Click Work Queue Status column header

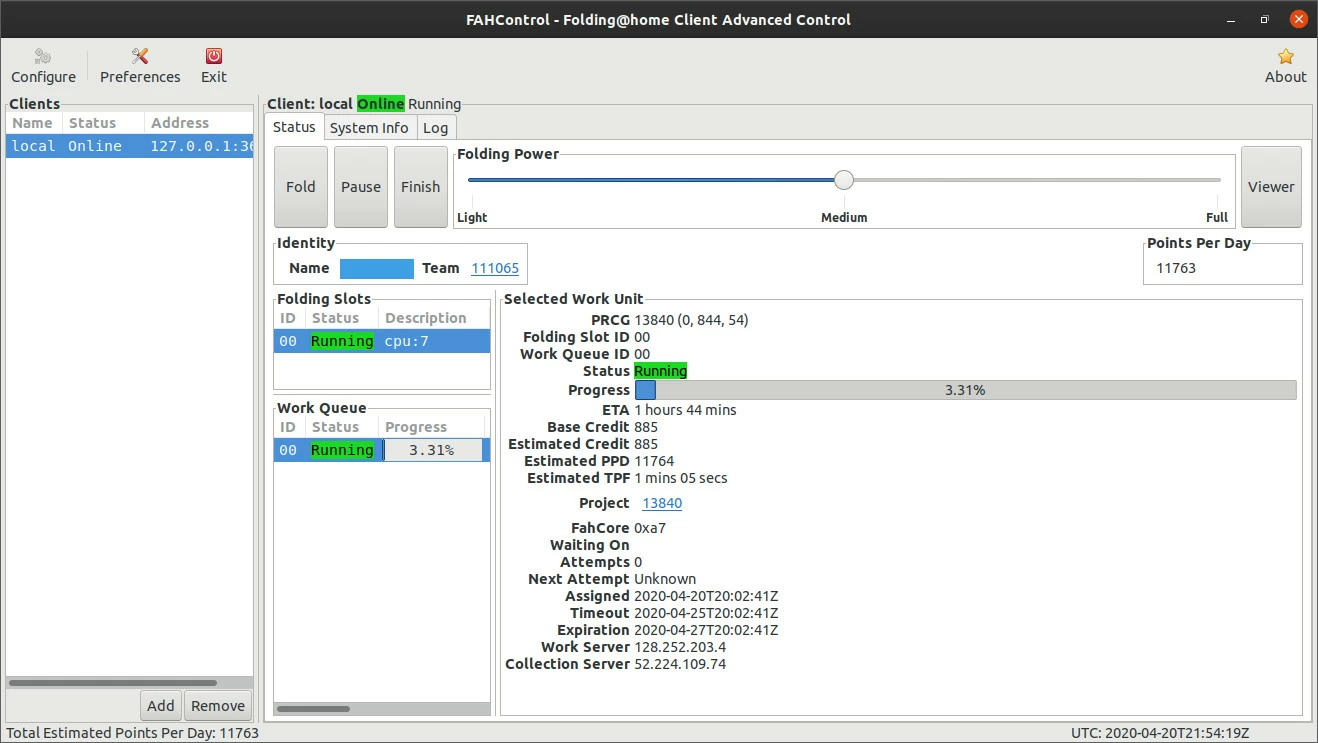coord(342,427)
